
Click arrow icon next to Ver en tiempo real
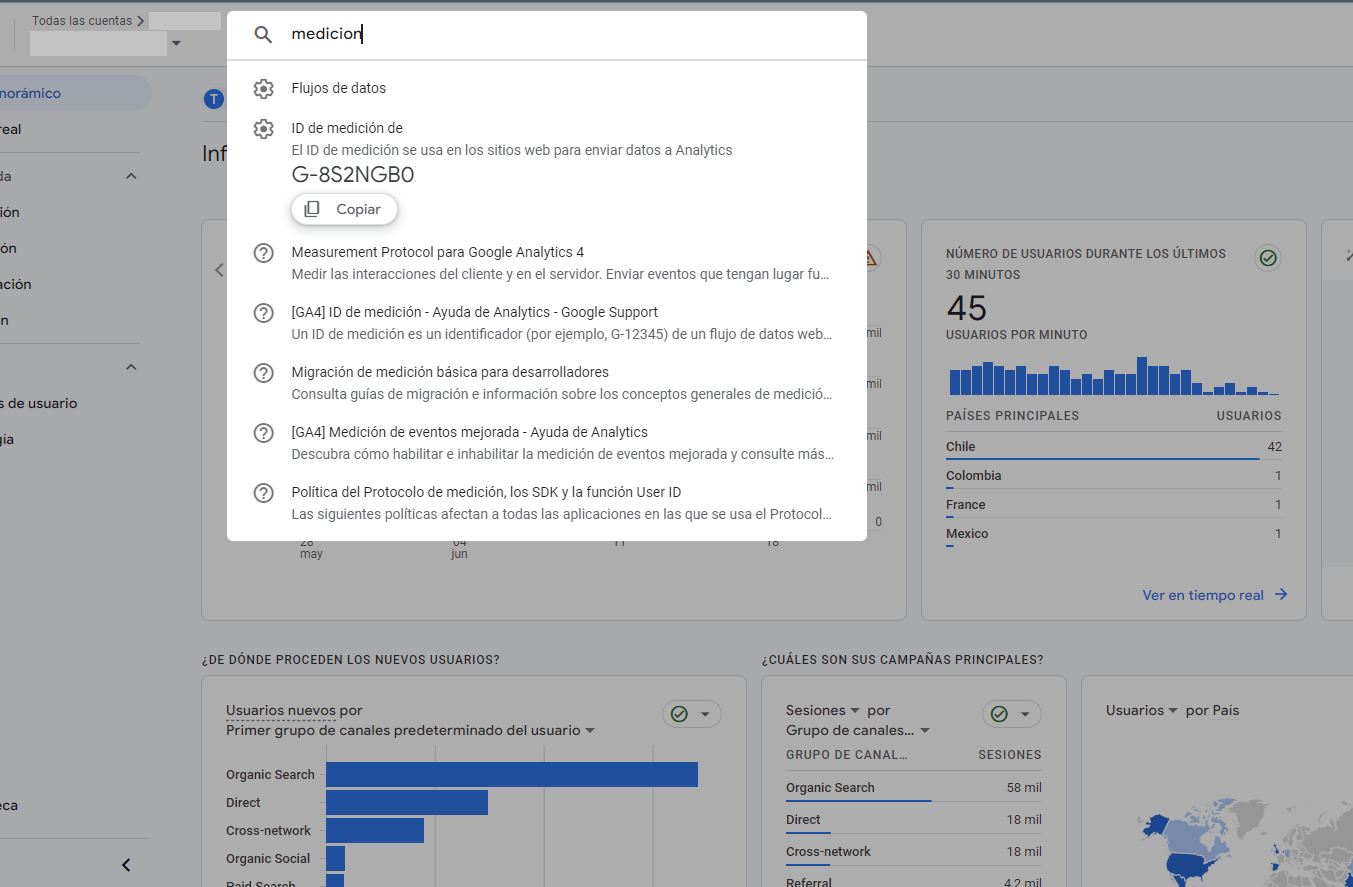pyautogui.click(x=1281, y=595)
